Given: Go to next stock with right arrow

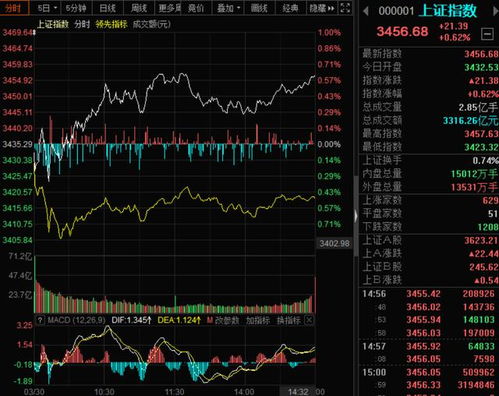Looking at the screenshot, I should point(496,11).
